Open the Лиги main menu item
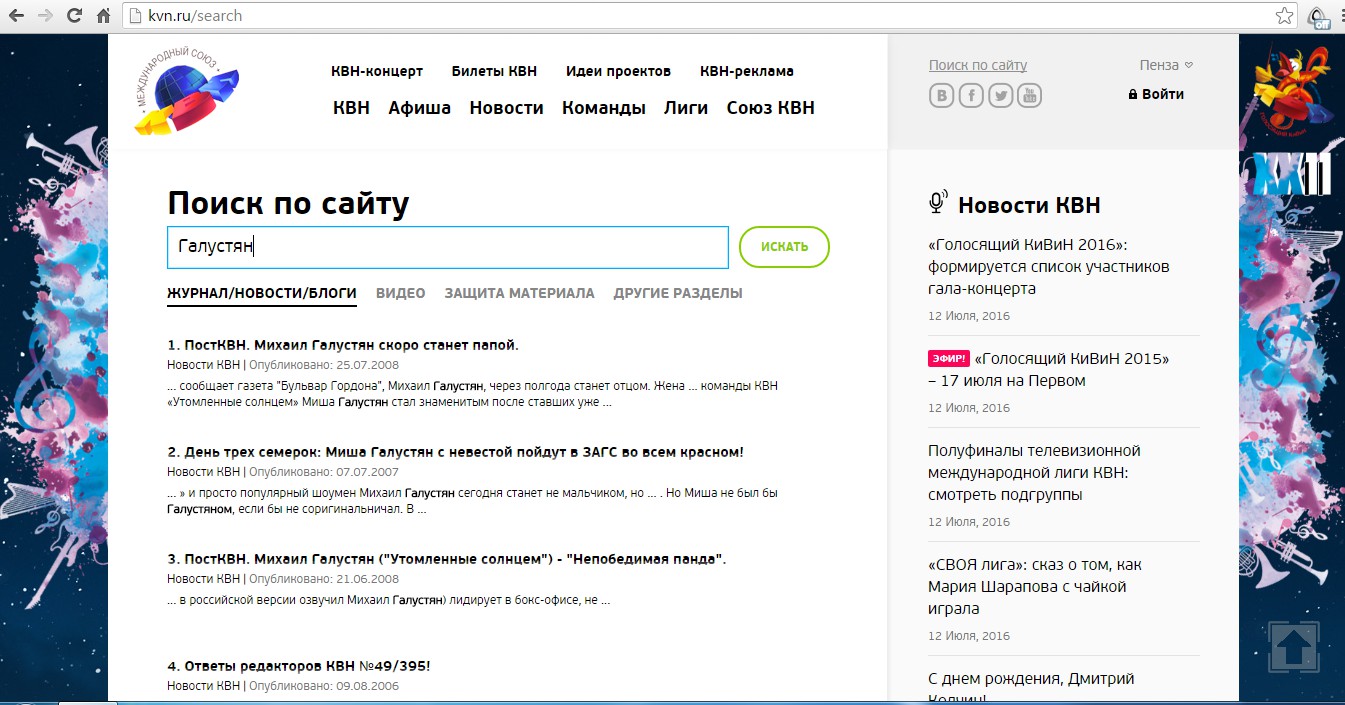This screenshot has width=1345, height=705. point(686,108)
